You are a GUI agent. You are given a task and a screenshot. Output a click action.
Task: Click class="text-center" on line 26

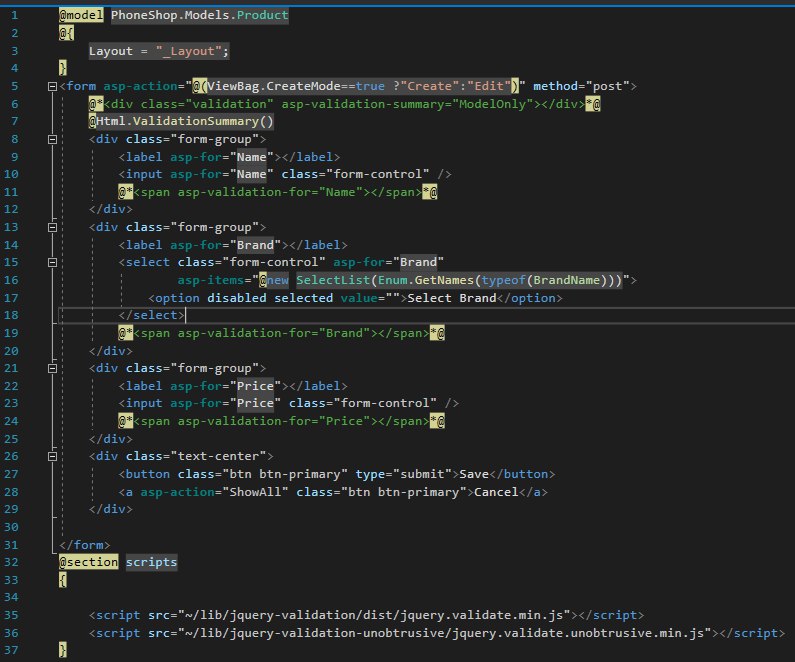[x=196, y=456]
